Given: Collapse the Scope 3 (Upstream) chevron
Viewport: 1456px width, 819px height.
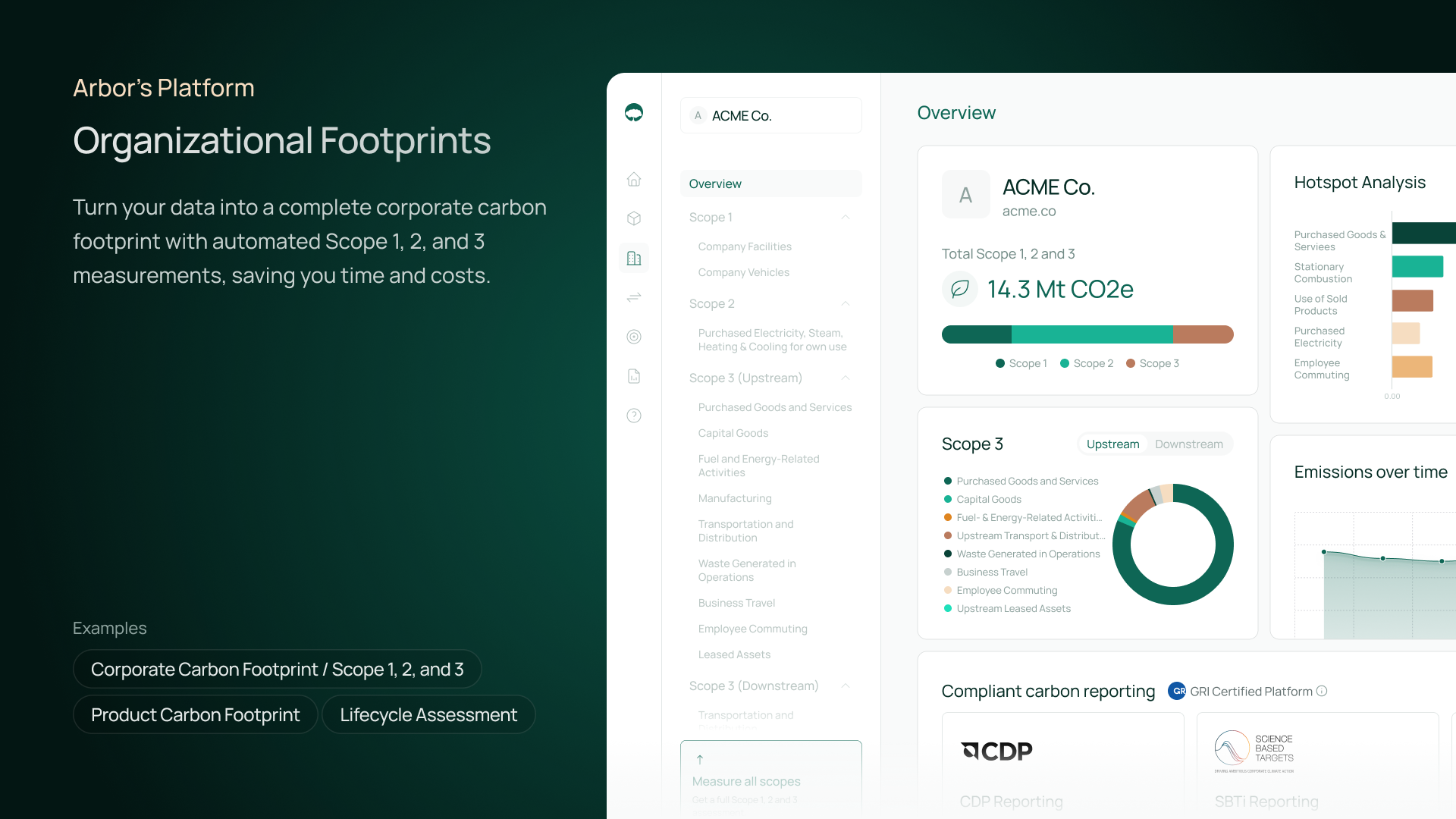Looking at the screenshot, I should coord(845,378).
